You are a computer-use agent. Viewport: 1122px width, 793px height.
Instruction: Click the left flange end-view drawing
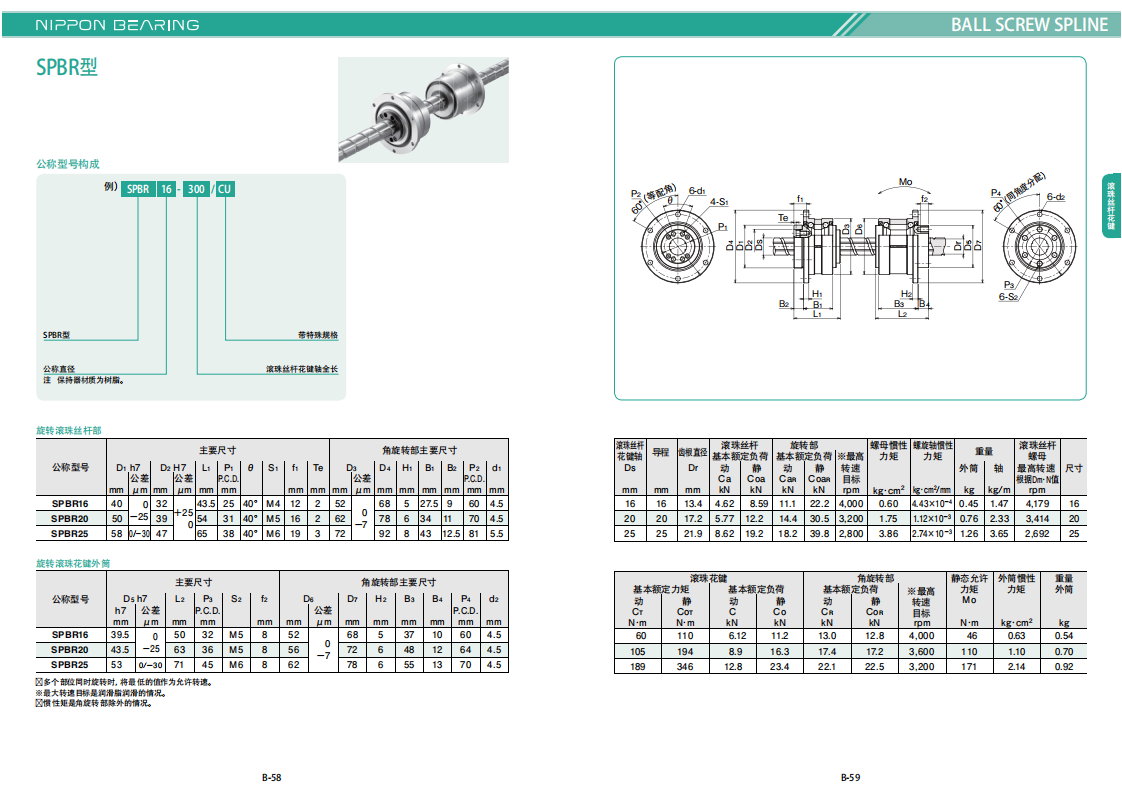click(678, 248)
